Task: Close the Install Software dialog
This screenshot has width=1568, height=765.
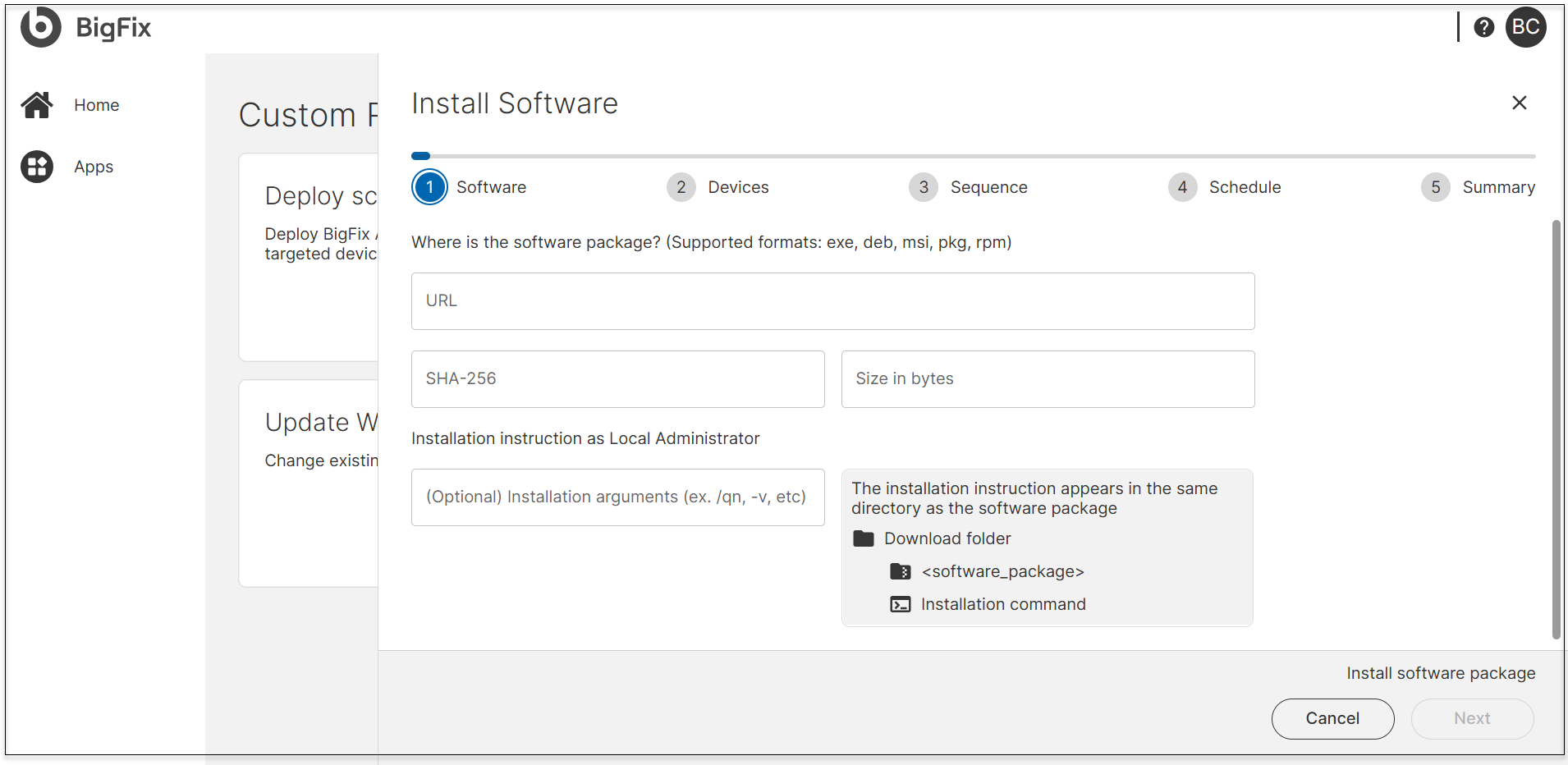Action: 1519,103
